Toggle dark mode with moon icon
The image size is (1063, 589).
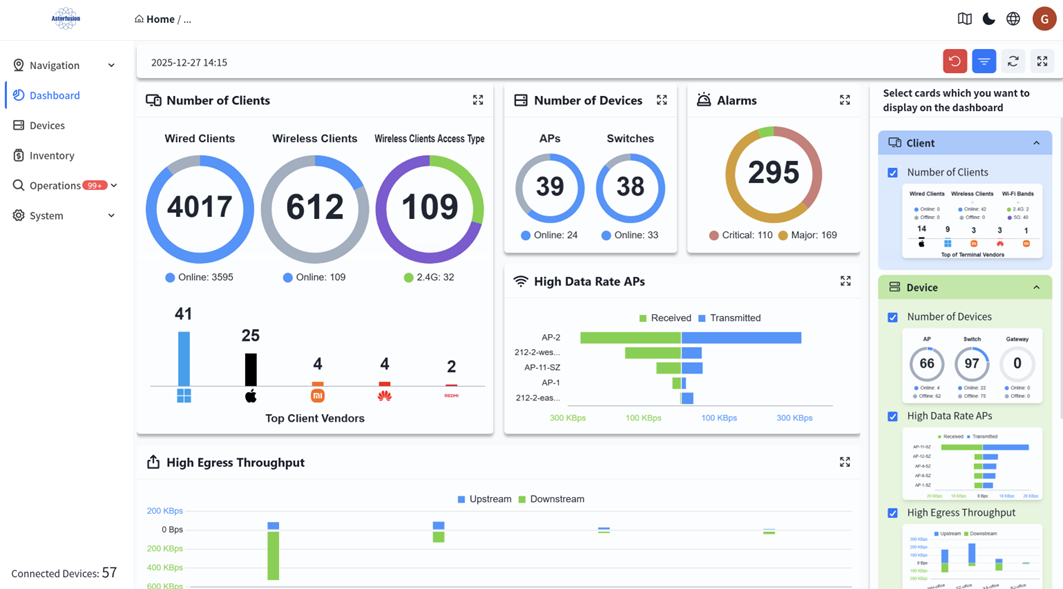[x=988, y=19]
